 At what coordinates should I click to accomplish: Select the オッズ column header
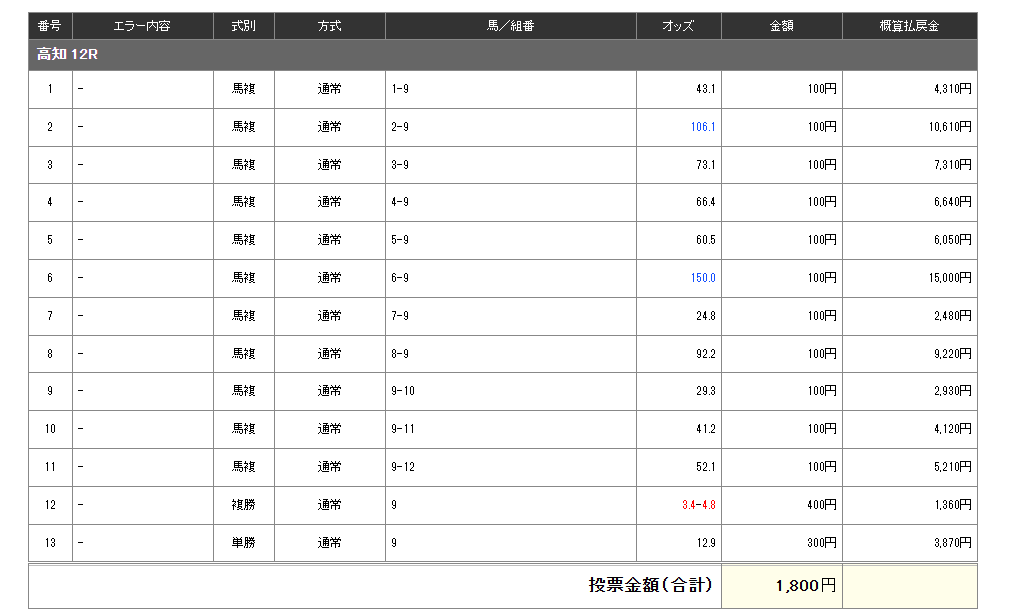(x=678, y=26)
